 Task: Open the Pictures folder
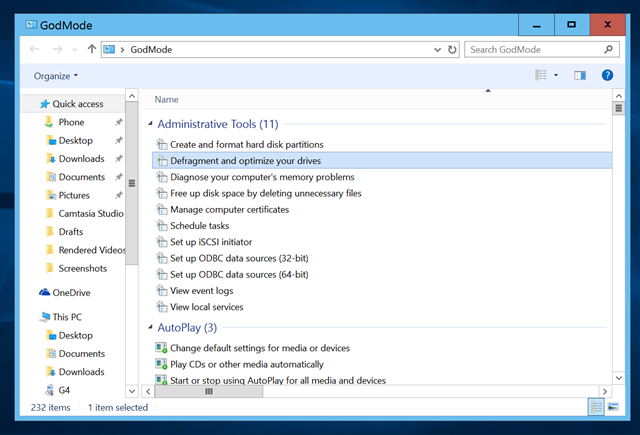[x=68, y=195]
